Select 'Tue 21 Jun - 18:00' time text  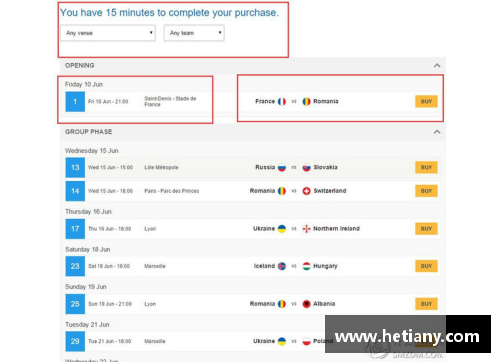pyautogui.click(x=110, y=341)
